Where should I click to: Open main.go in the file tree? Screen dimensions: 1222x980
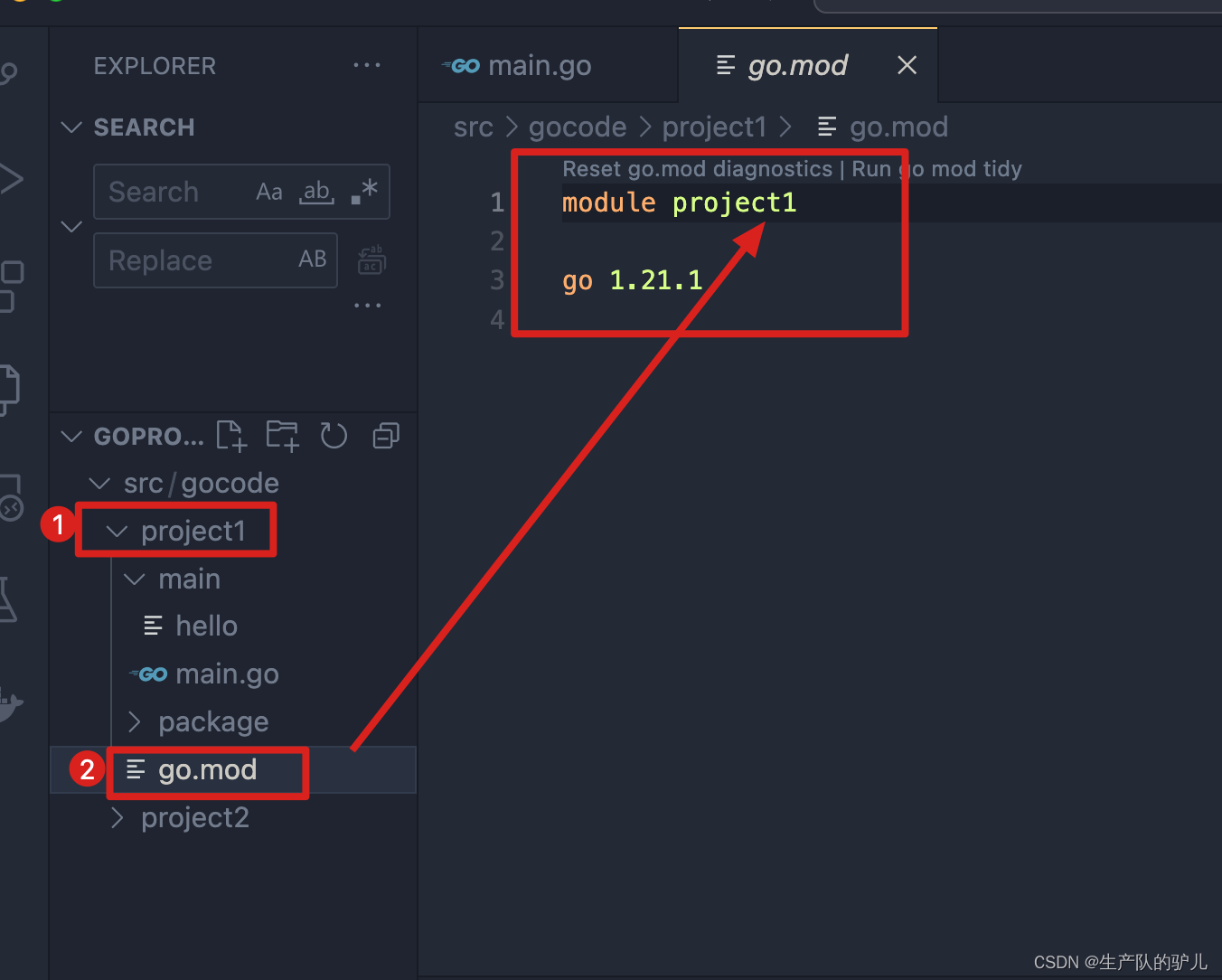[204, 674]
